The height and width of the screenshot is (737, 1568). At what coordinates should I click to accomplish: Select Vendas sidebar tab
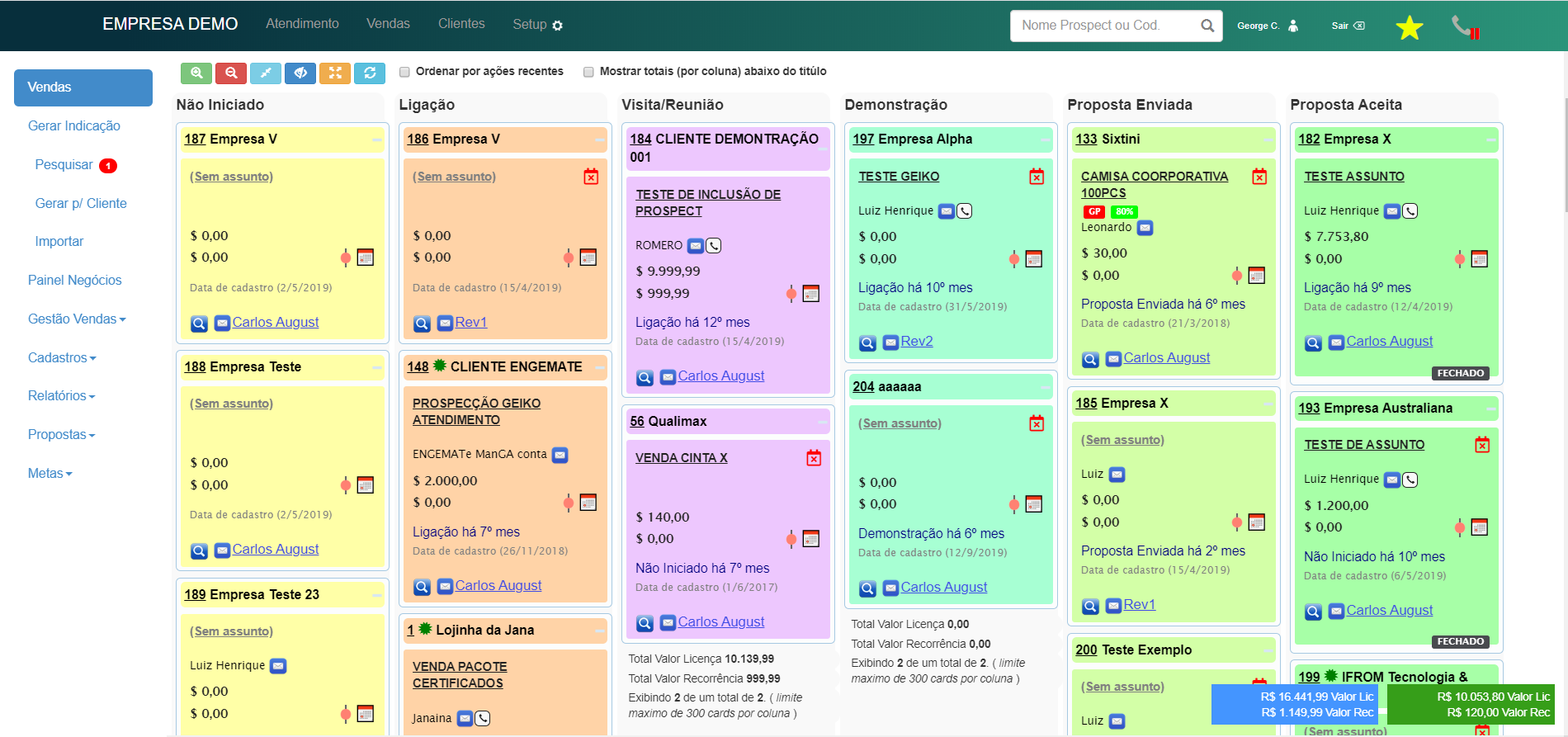coord(83,87)
